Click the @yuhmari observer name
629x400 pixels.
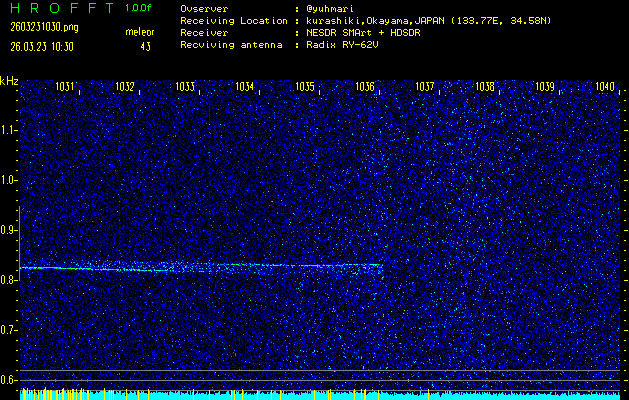(332, 8)
